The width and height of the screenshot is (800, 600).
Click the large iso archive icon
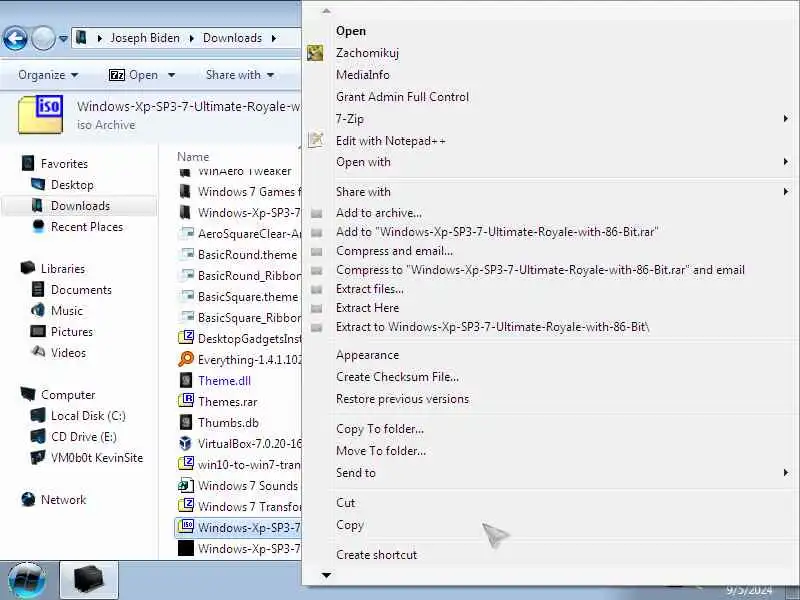41,114
